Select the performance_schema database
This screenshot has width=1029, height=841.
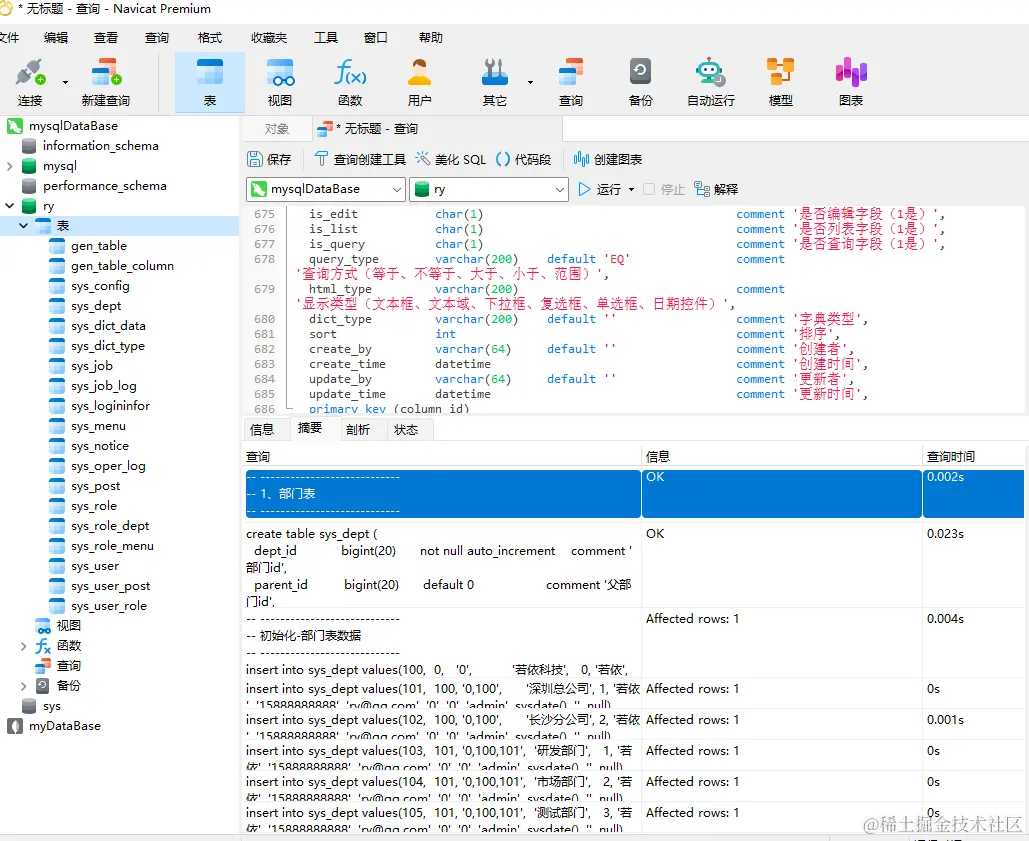click(104, 186)
